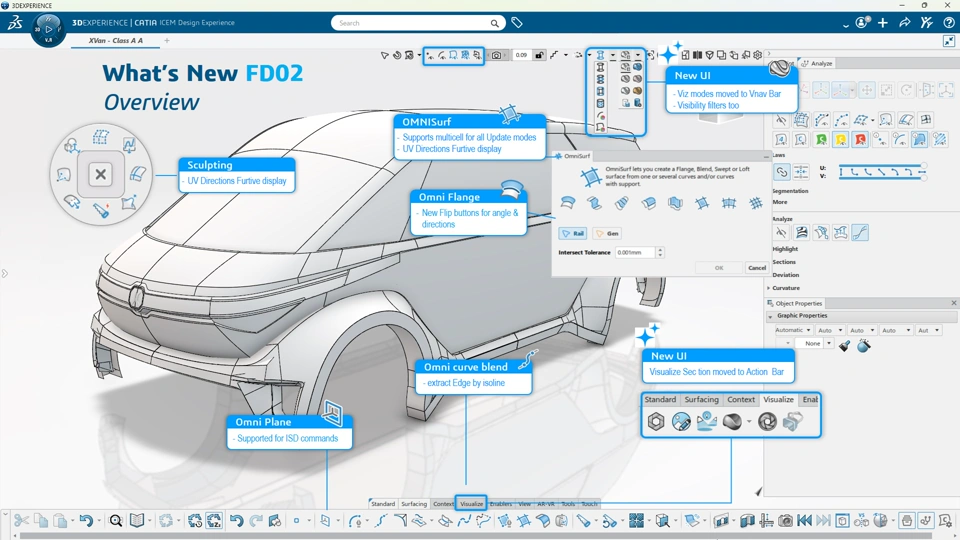The height and width of the screenshot is (540, 960).
Task: Click the yellow flag icon in right panel
Action: point(841,140)
